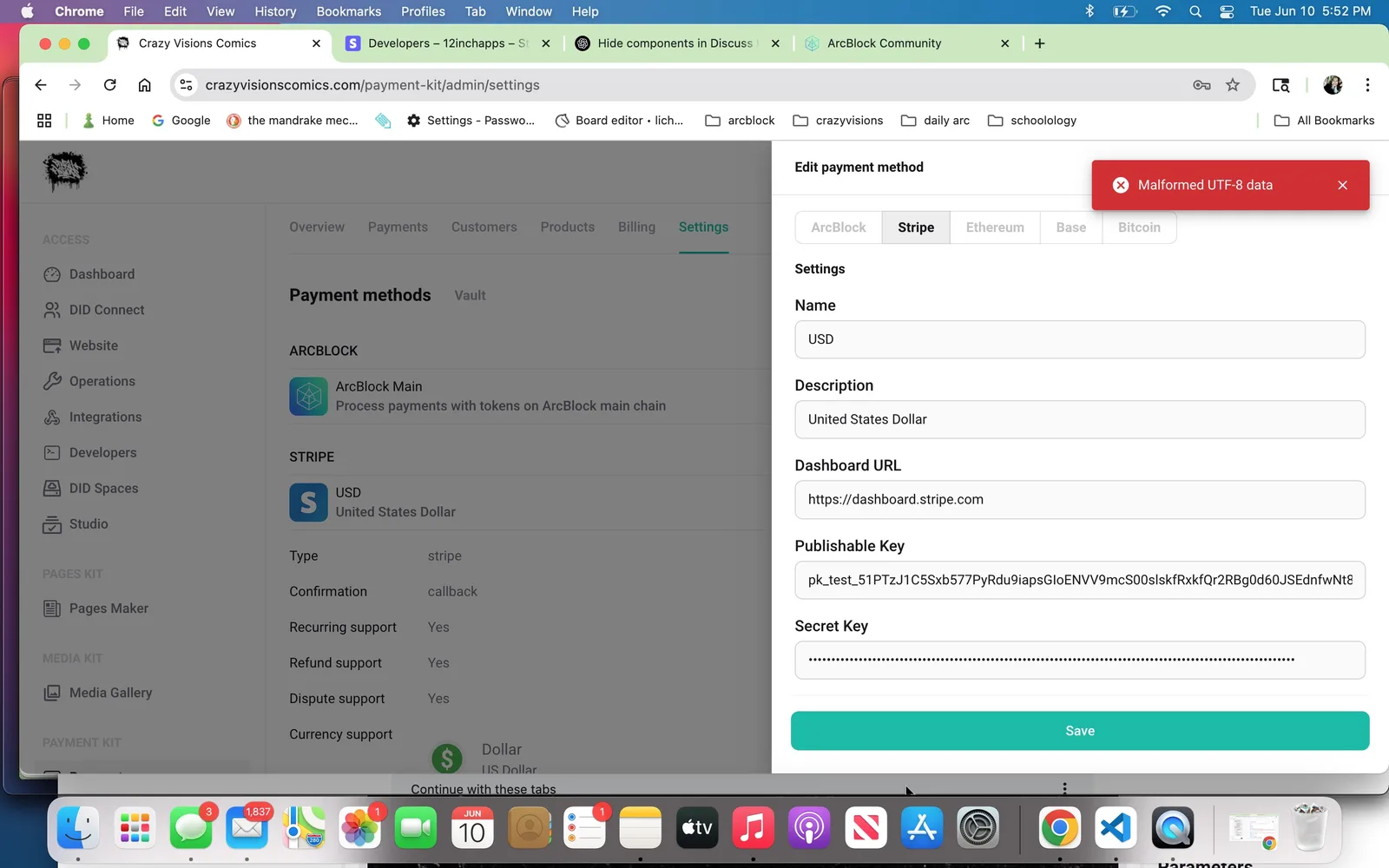
Task: Click the Stripe S logo icon
Action: (x=308, y=503)
